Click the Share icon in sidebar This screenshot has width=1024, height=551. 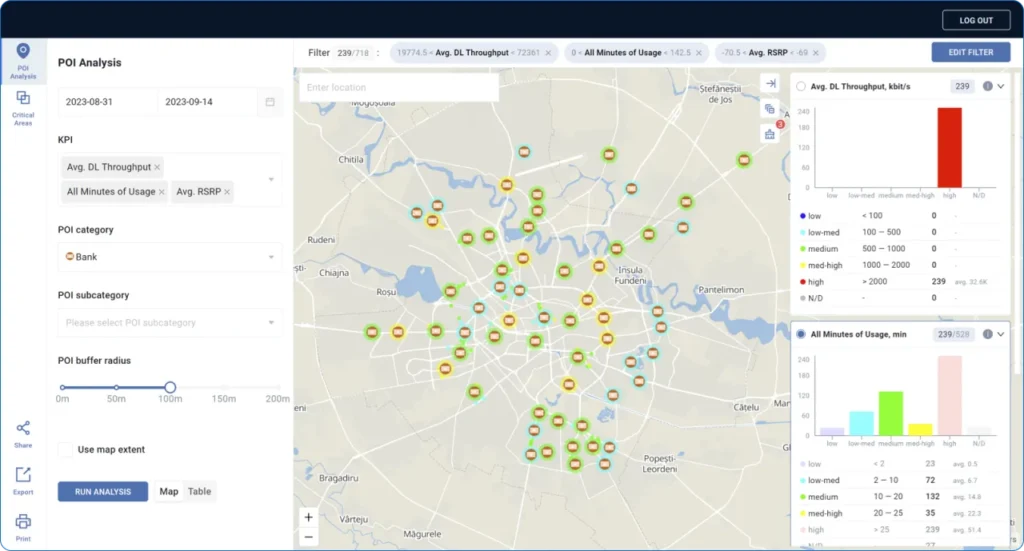[x=23, y=432]
